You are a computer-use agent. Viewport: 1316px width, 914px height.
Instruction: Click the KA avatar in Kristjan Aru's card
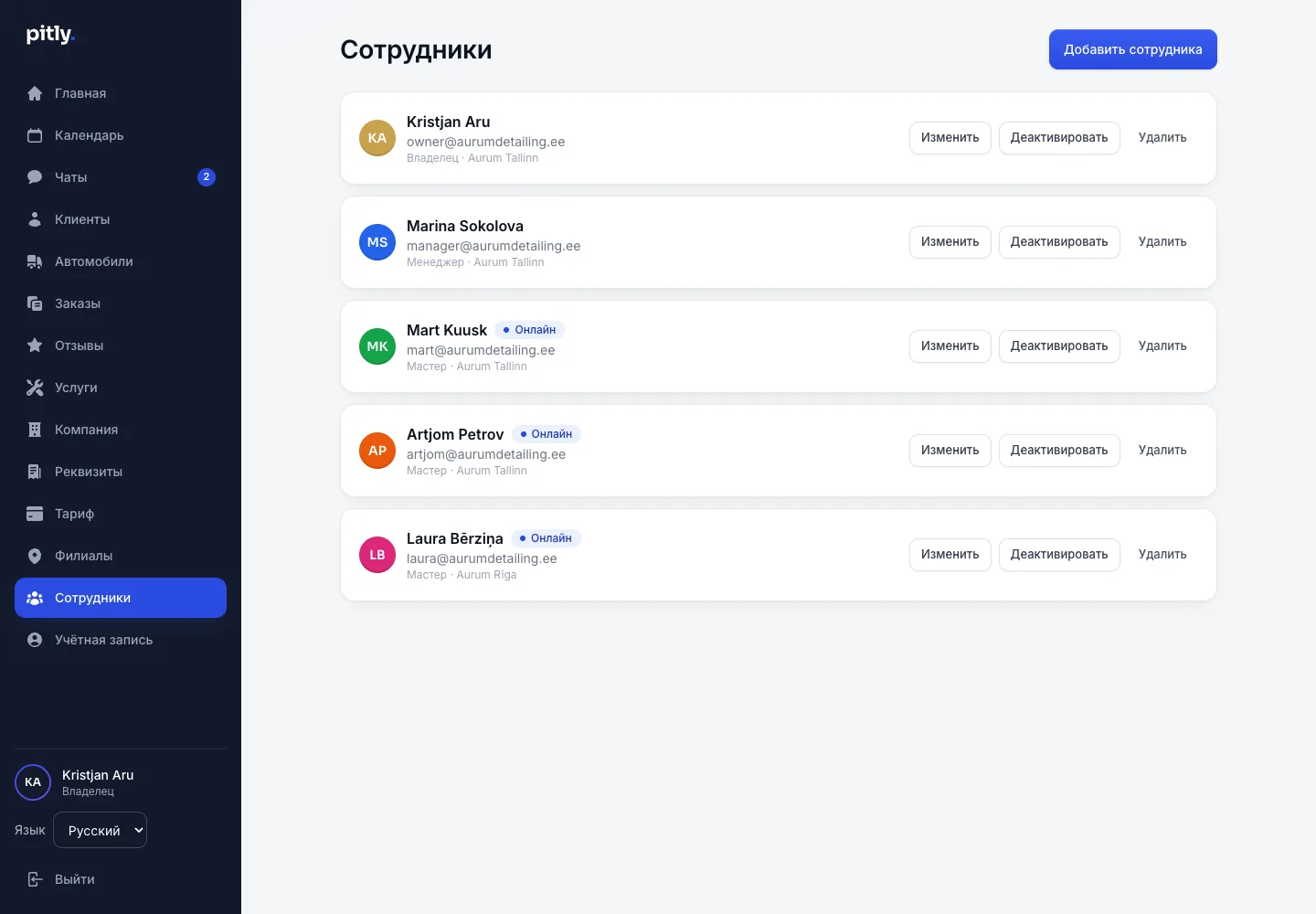tap(377, 138)
